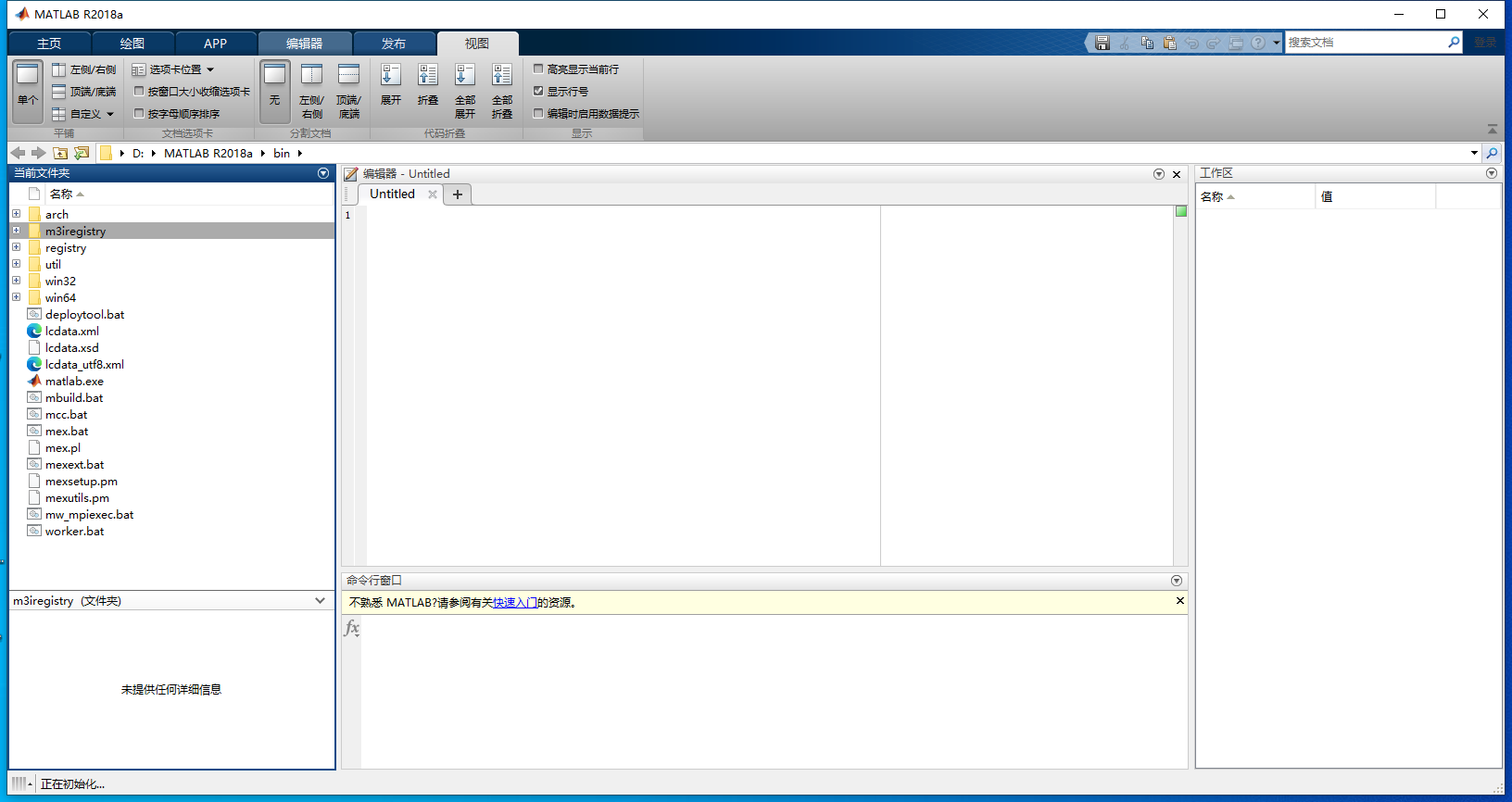Expand the registry folder node
The image size is (1512, 802).
[16, 247]
